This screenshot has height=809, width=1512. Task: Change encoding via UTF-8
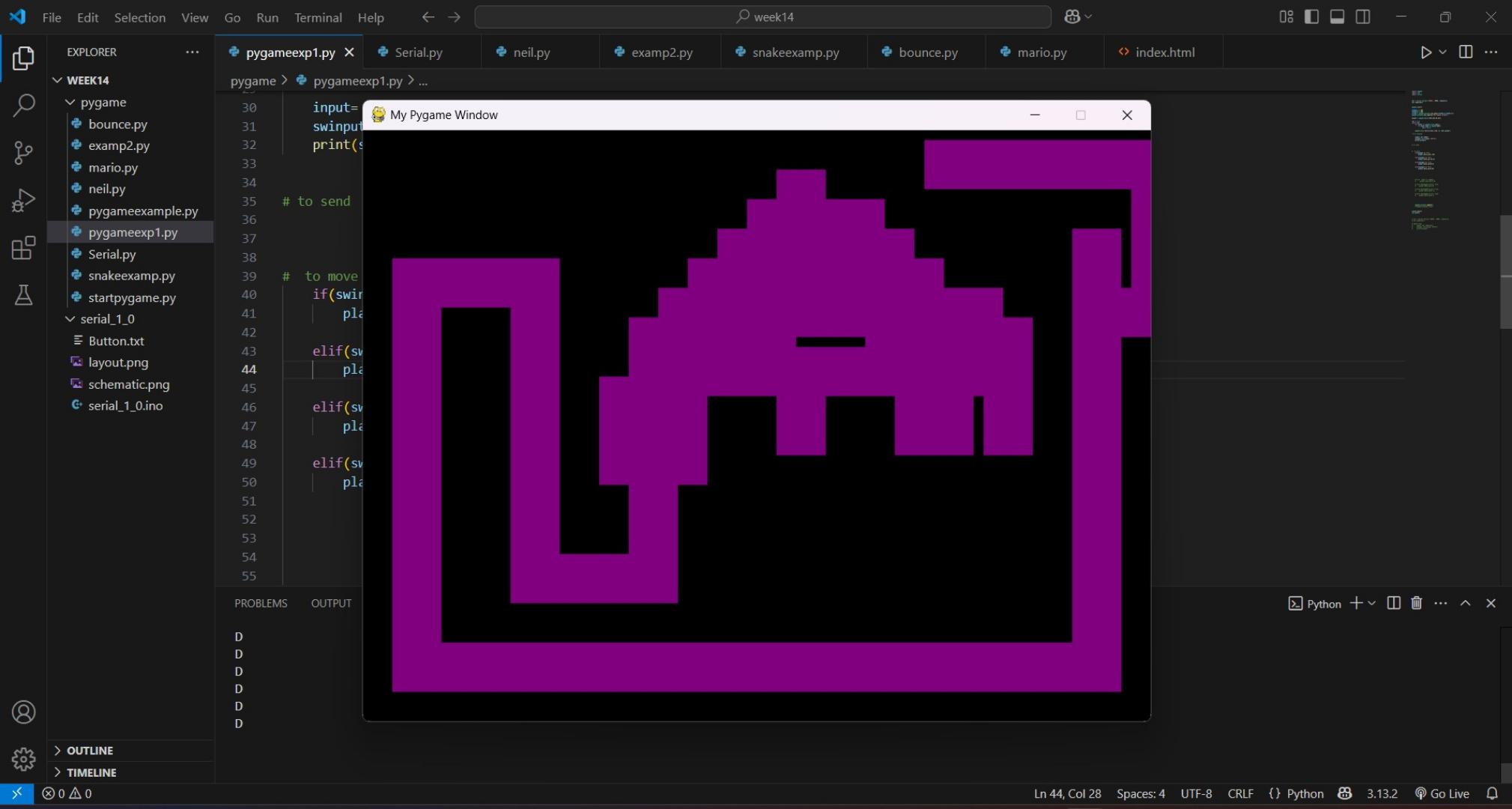point(1196,793)
